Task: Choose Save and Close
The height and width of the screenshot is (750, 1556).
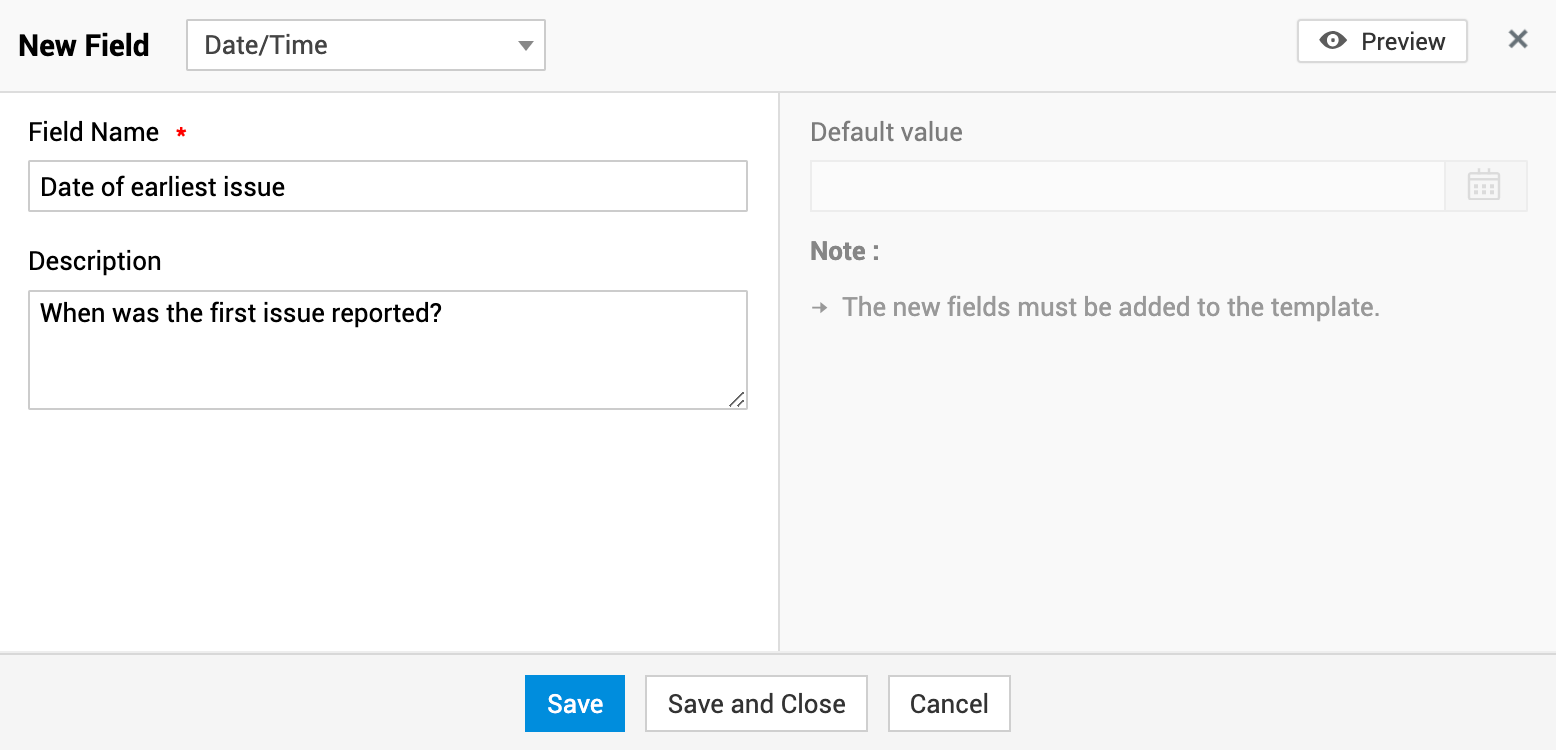Action: (756, 704)
